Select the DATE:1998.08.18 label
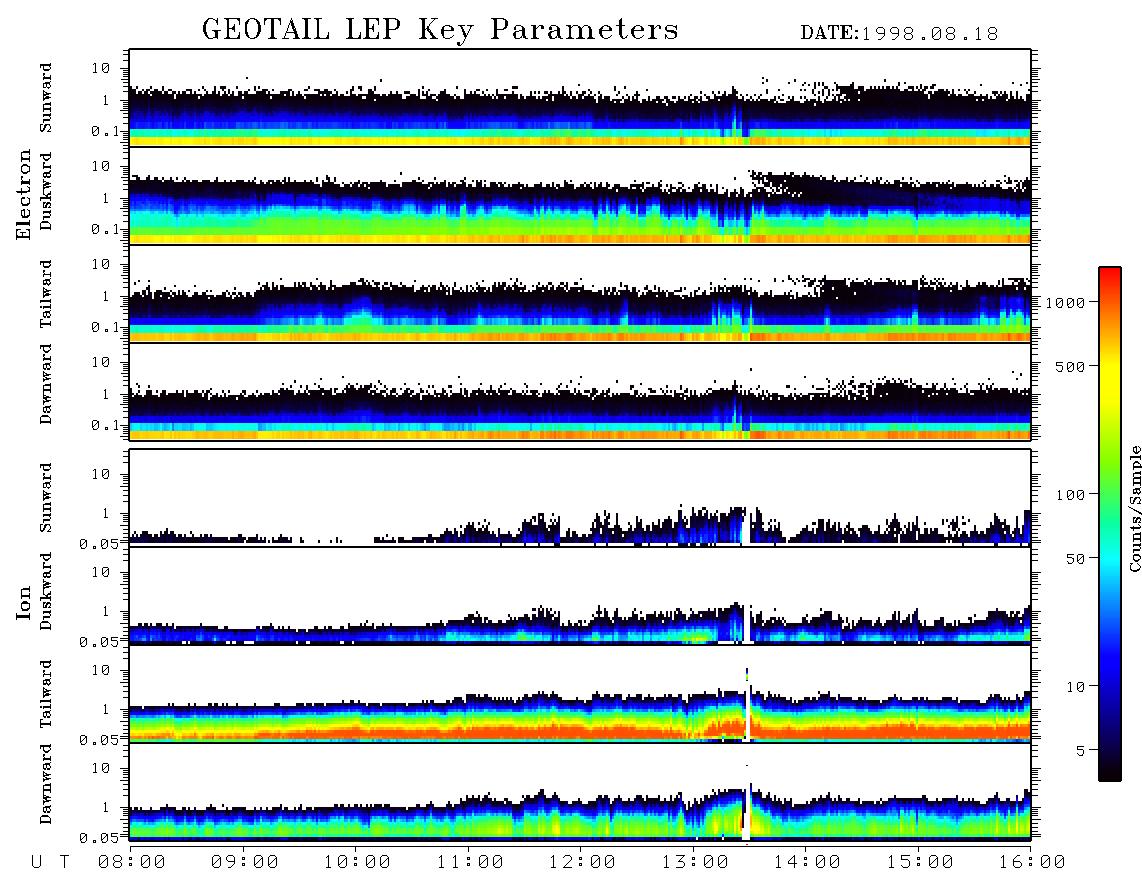The image size is (1142, 880). coord(899,33)
